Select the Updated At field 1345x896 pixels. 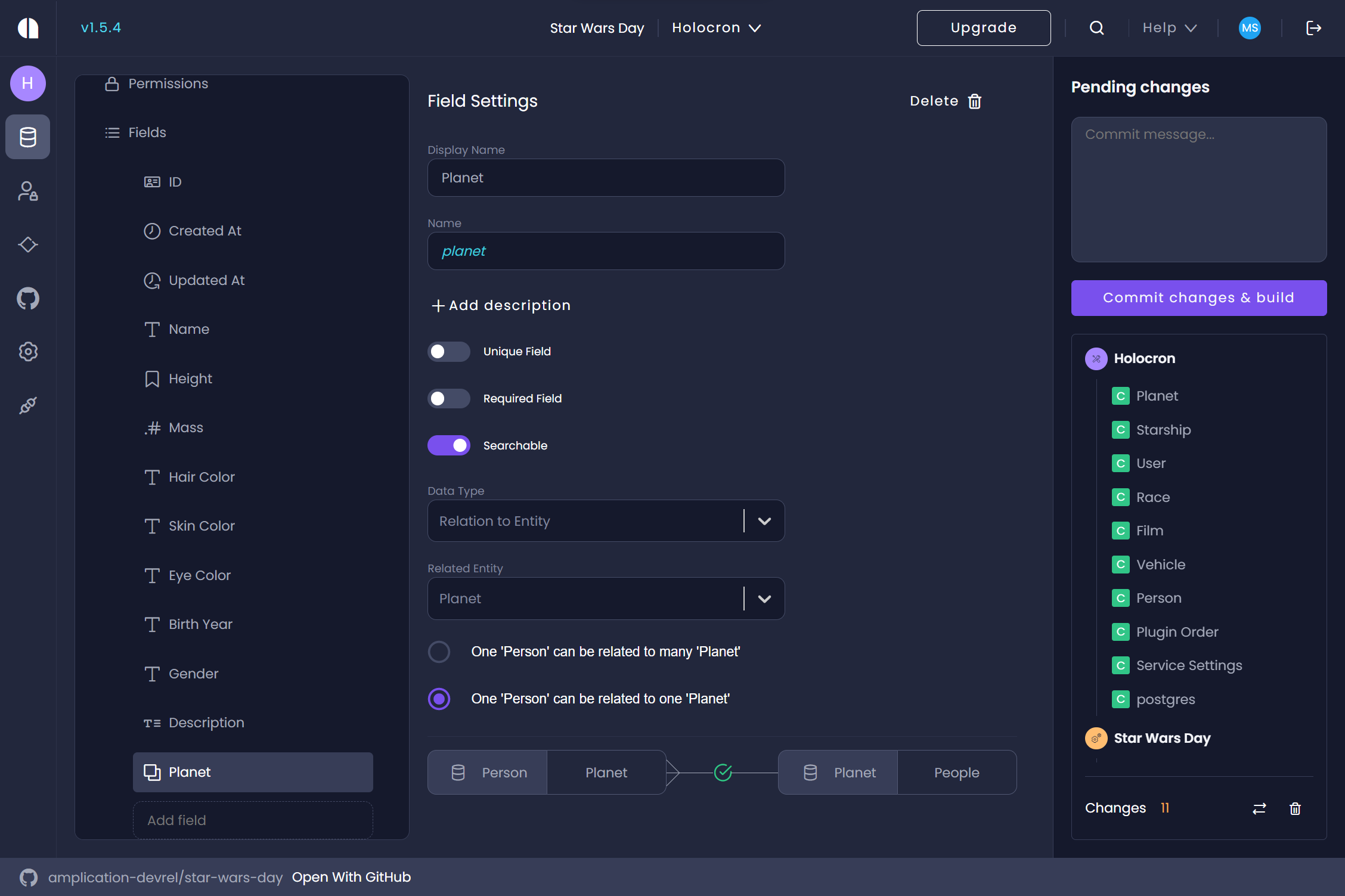tap(253, 280)
